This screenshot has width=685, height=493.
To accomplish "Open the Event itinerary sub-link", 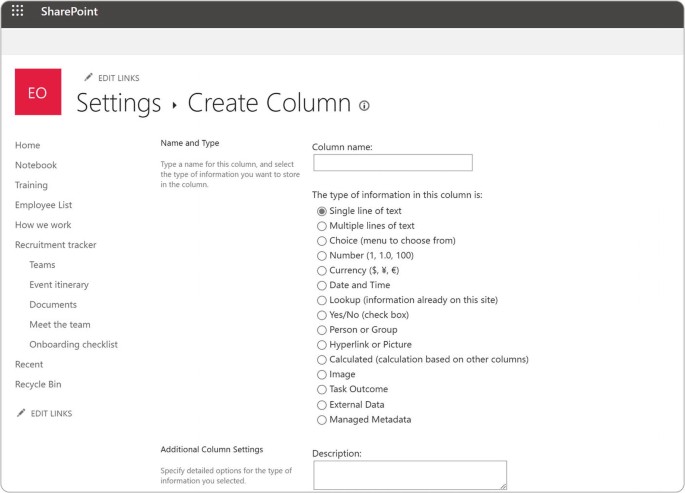I will tap(59, 285).
